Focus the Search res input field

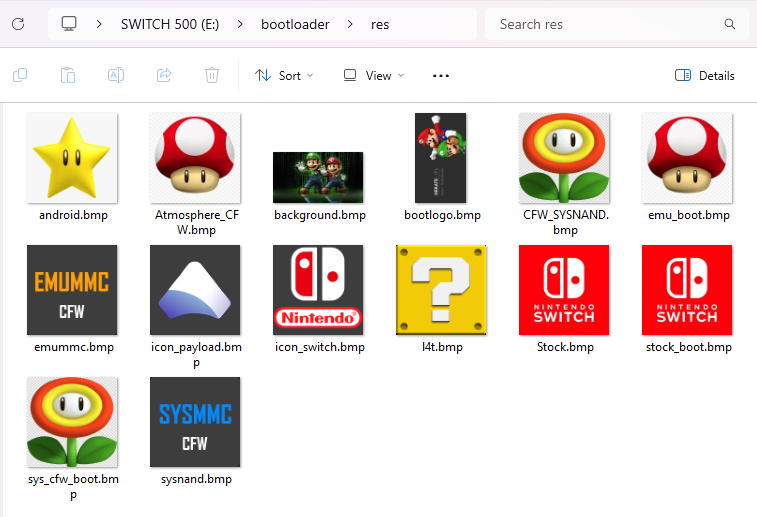617,24
